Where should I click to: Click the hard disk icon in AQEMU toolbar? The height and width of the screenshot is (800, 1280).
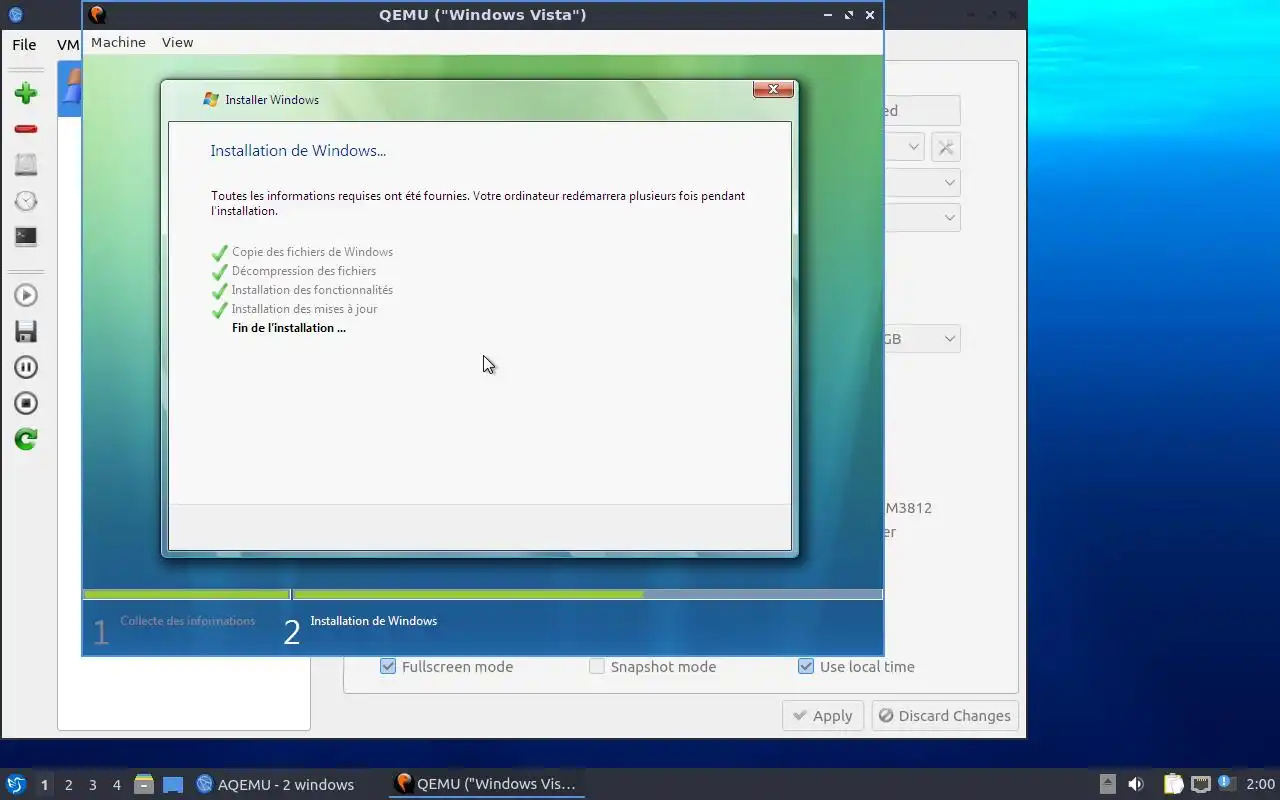pyautogui.click(x=26, y=165)
